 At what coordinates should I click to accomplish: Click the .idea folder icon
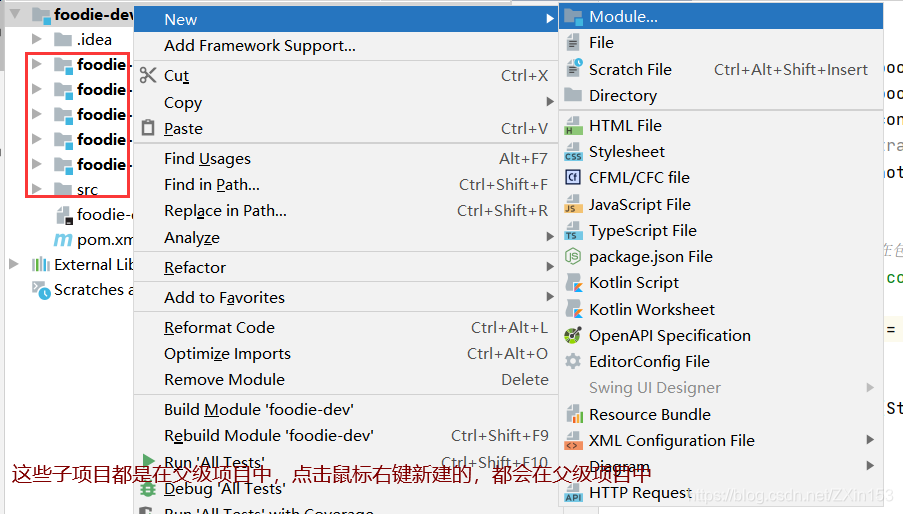pos(62,39)
